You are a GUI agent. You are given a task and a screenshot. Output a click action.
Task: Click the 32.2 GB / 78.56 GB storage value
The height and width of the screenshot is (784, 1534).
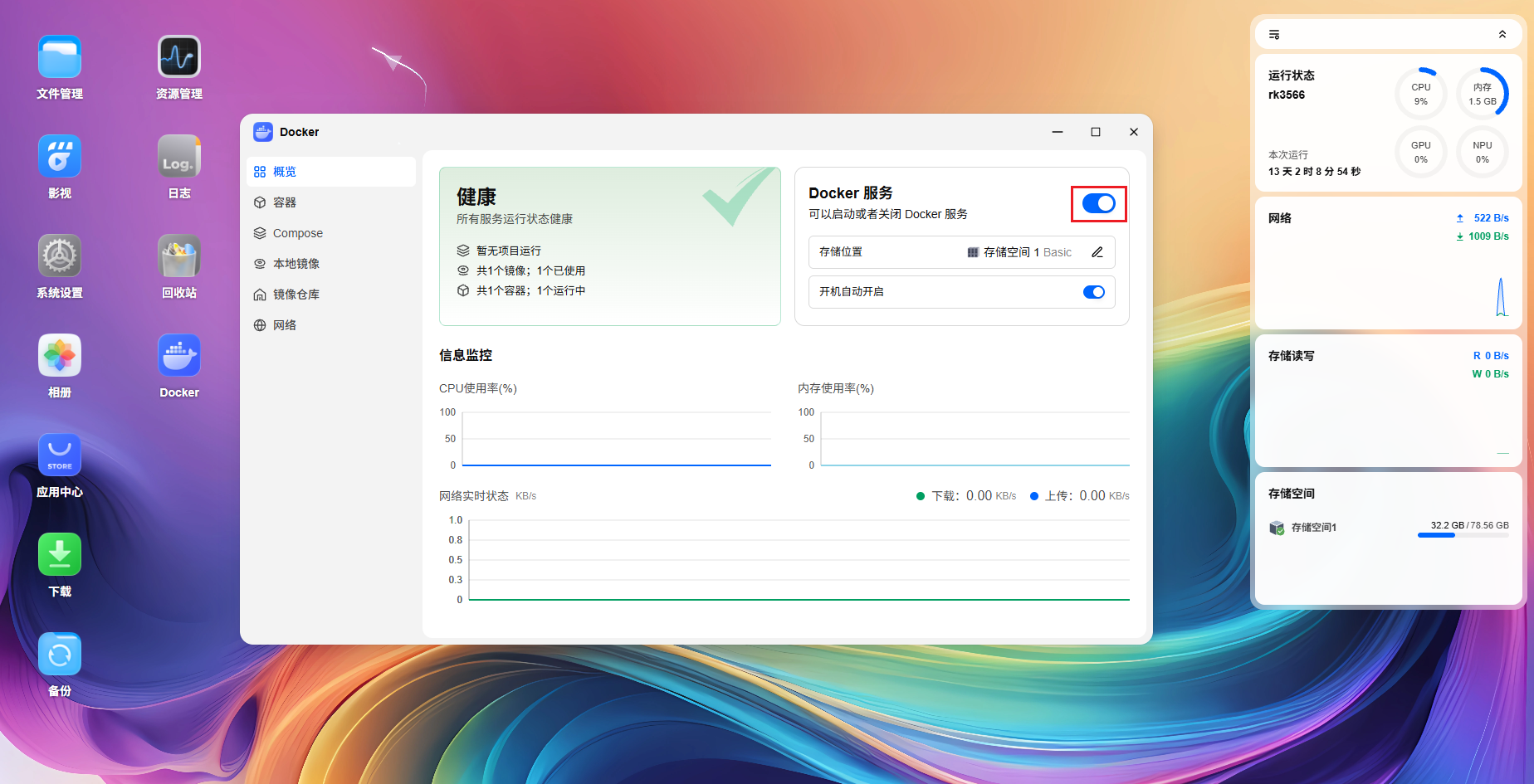(1469, 525)
